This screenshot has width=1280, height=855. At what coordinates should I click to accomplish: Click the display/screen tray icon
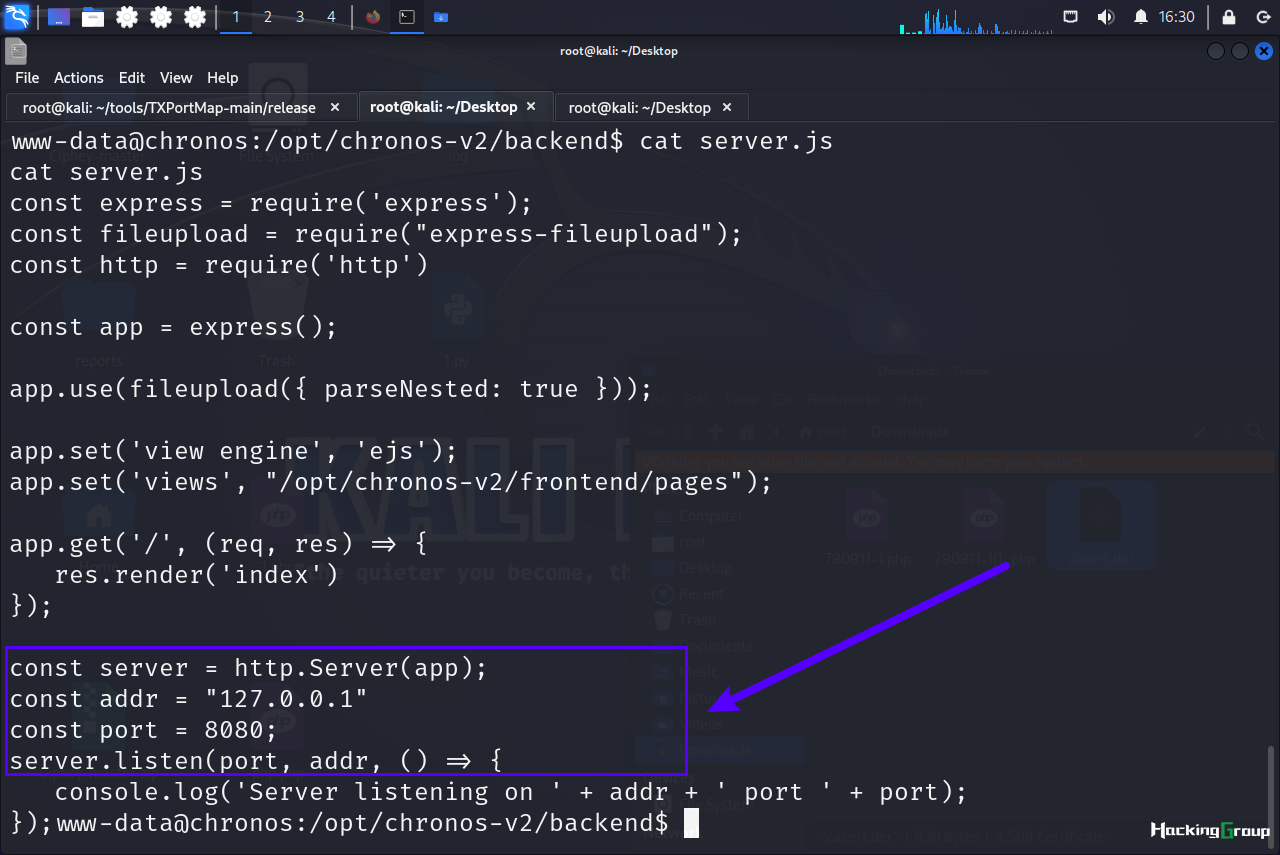tap(1070, 17)
